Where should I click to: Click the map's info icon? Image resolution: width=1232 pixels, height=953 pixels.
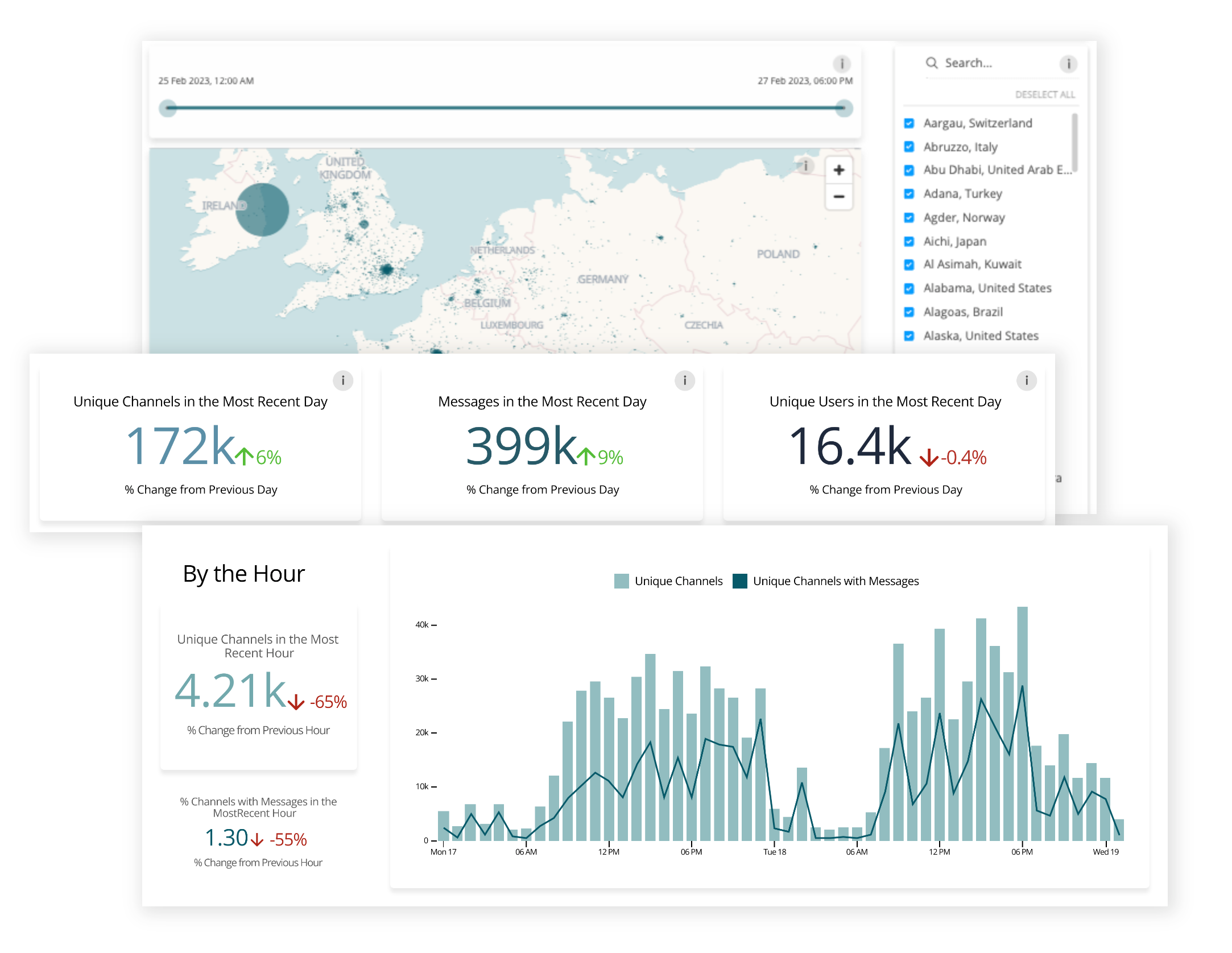point(807,165)
